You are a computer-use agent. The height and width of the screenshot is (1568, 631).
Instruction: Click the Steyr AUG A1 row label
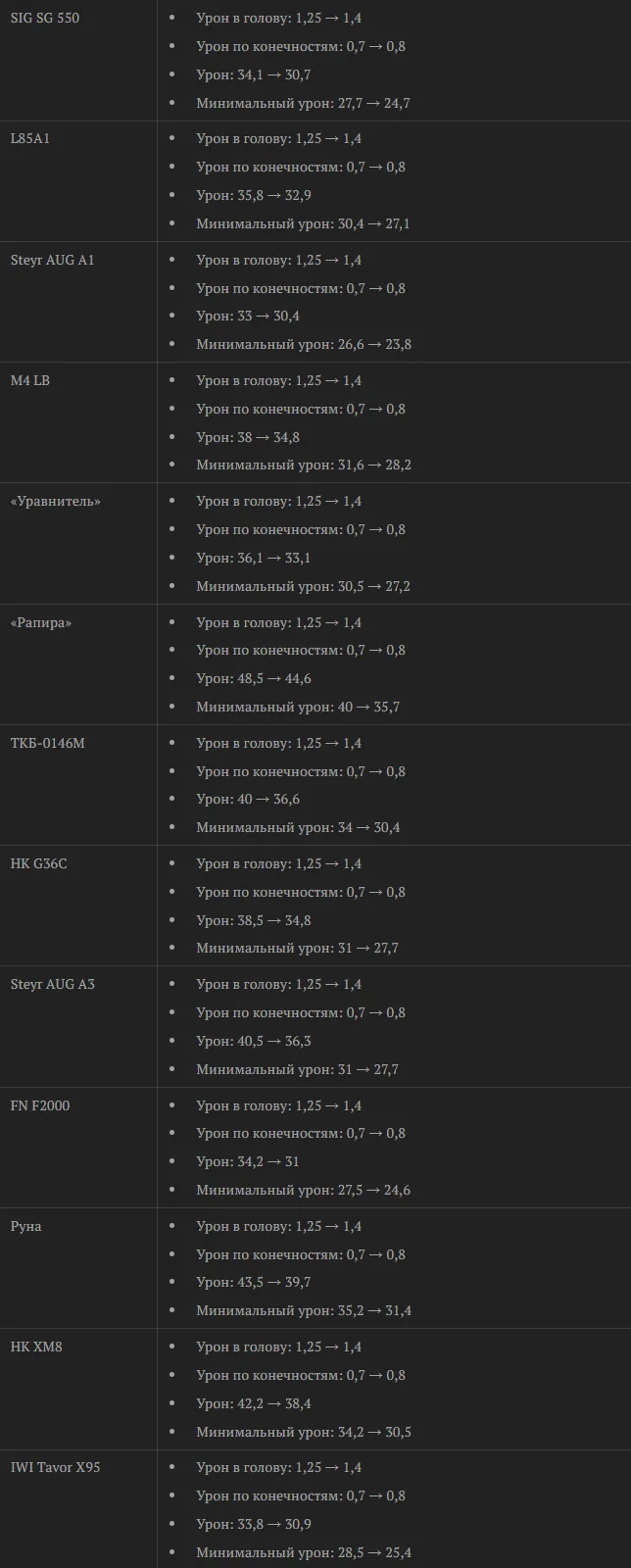pyautogui.click(x=53, y=260)
